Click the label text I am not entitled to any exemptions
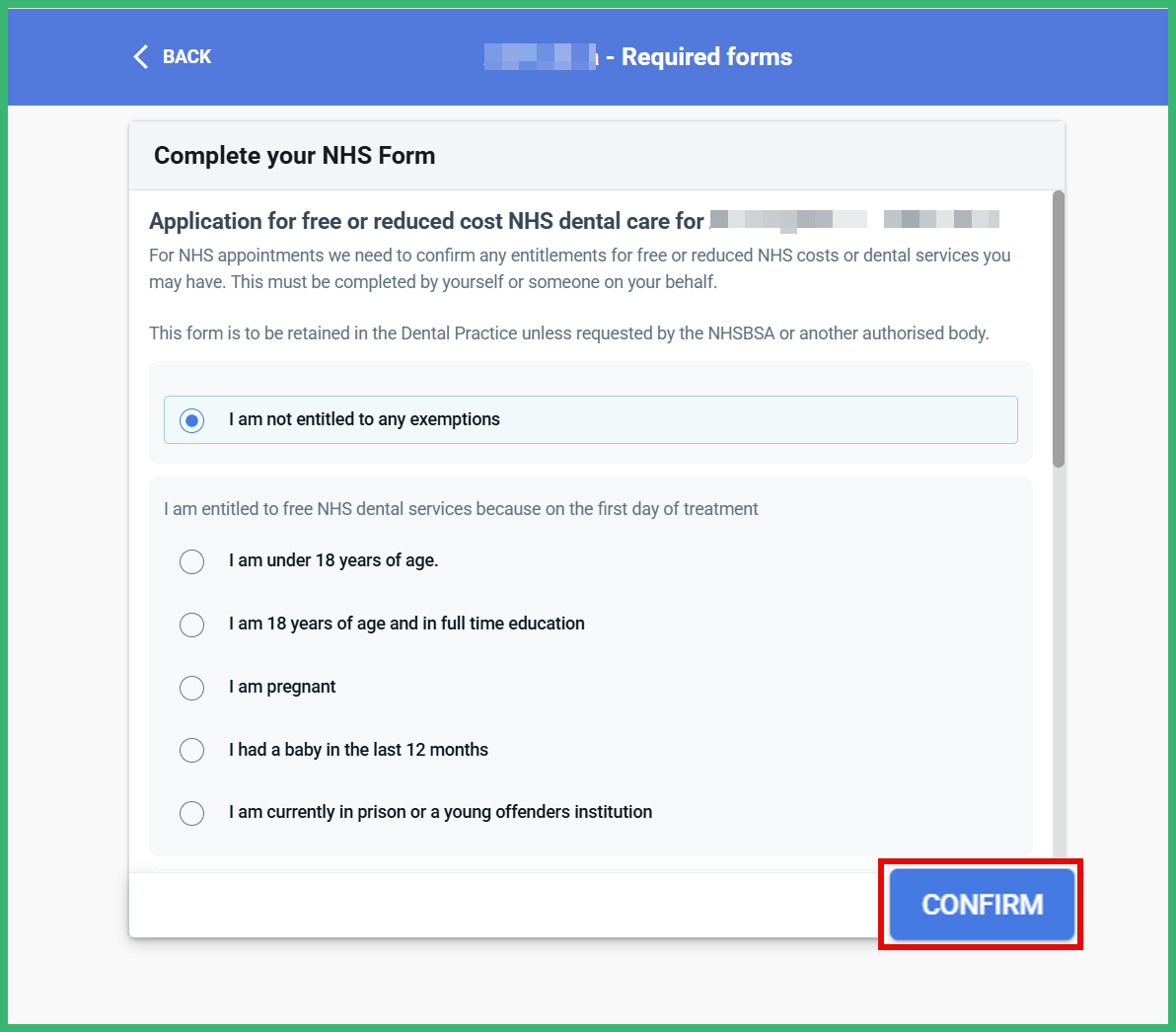This screenshot has width=1176, height=1032. [x=364, y=419]
